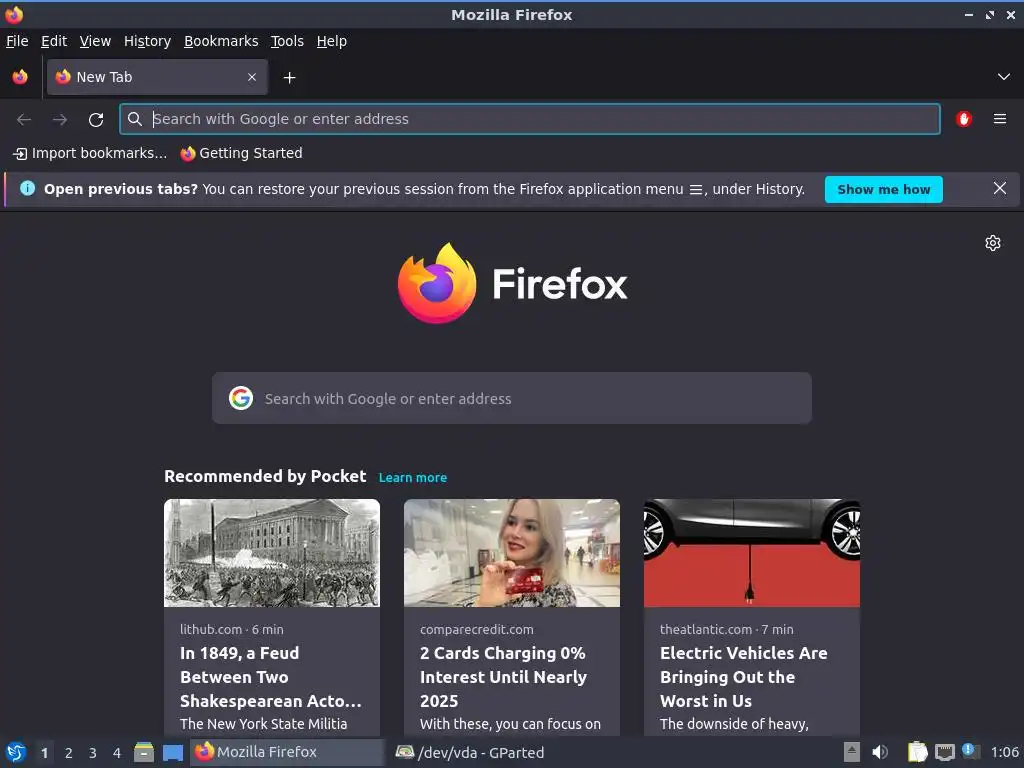
Task: Open the Bookmarks menu
Action: [221, 41]
